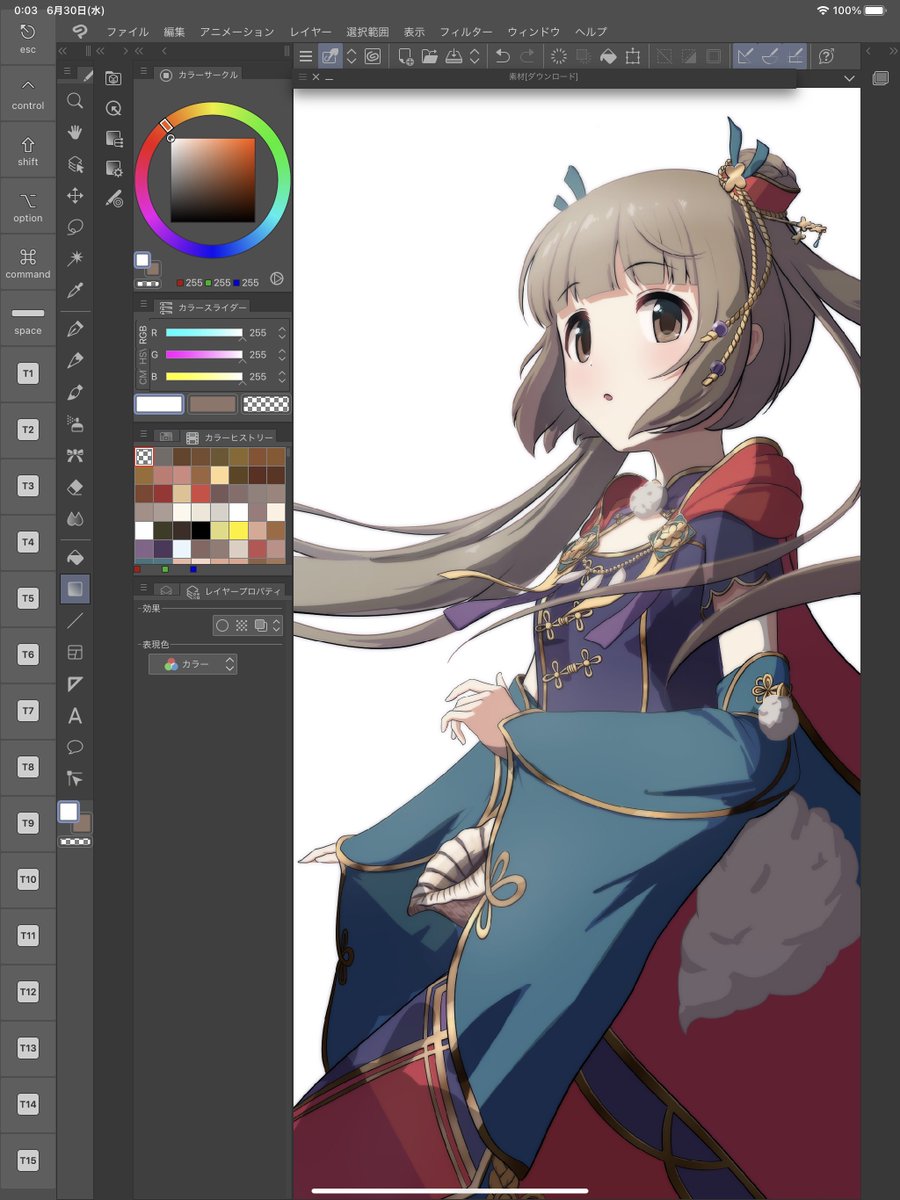The image size is (900, 1200).
Task: Toggle the option modifier key
Action: [28, 207]
